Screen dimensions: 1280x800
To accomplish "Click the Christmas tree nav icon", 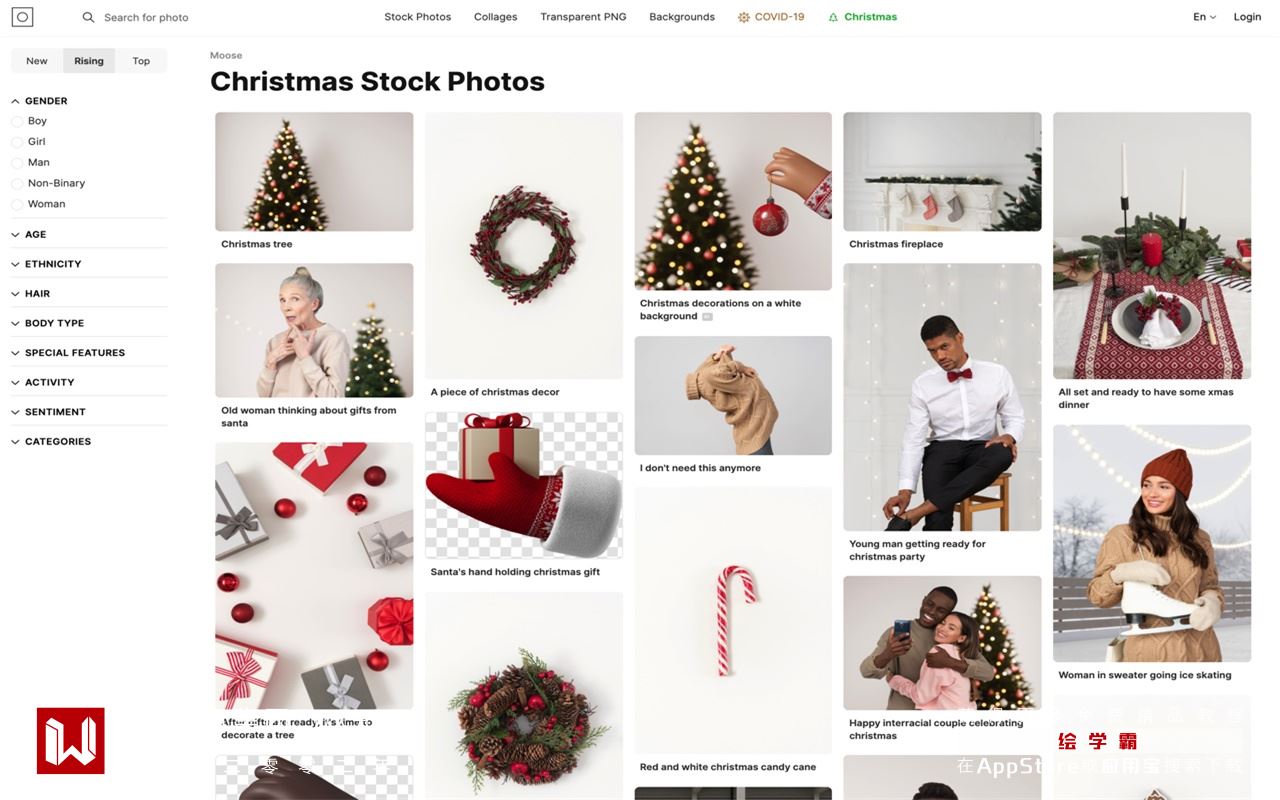I will 833,17.
